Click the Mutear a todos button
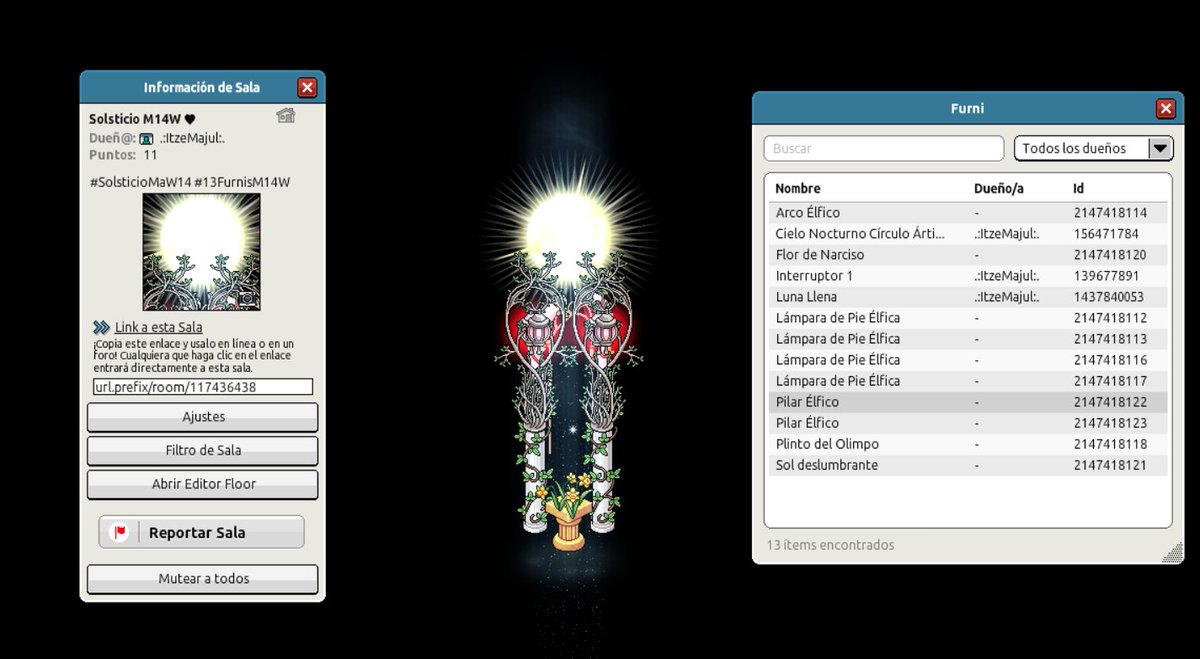The height and width of the screenshot is (659, 1200). pos(203,578)
